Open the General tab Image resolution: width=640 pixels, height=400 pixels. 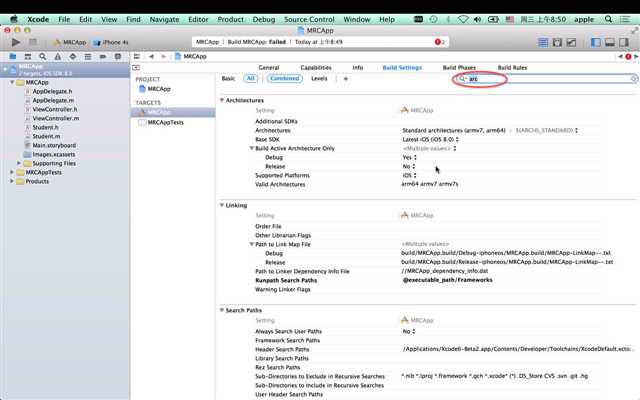(x=269, y=67)
